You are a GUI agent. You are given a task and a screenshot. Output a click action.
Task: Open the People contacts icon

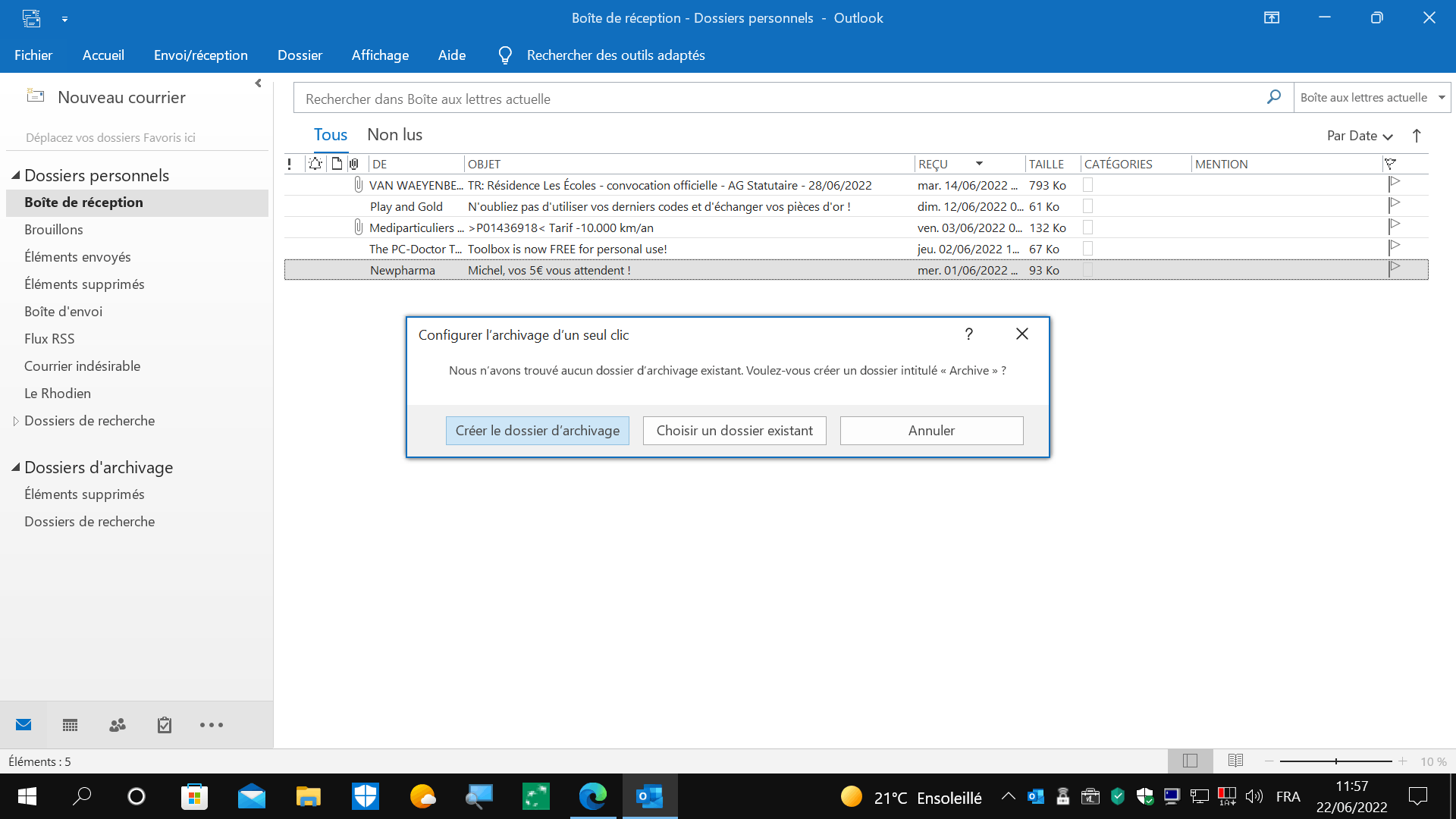point(118,726)
